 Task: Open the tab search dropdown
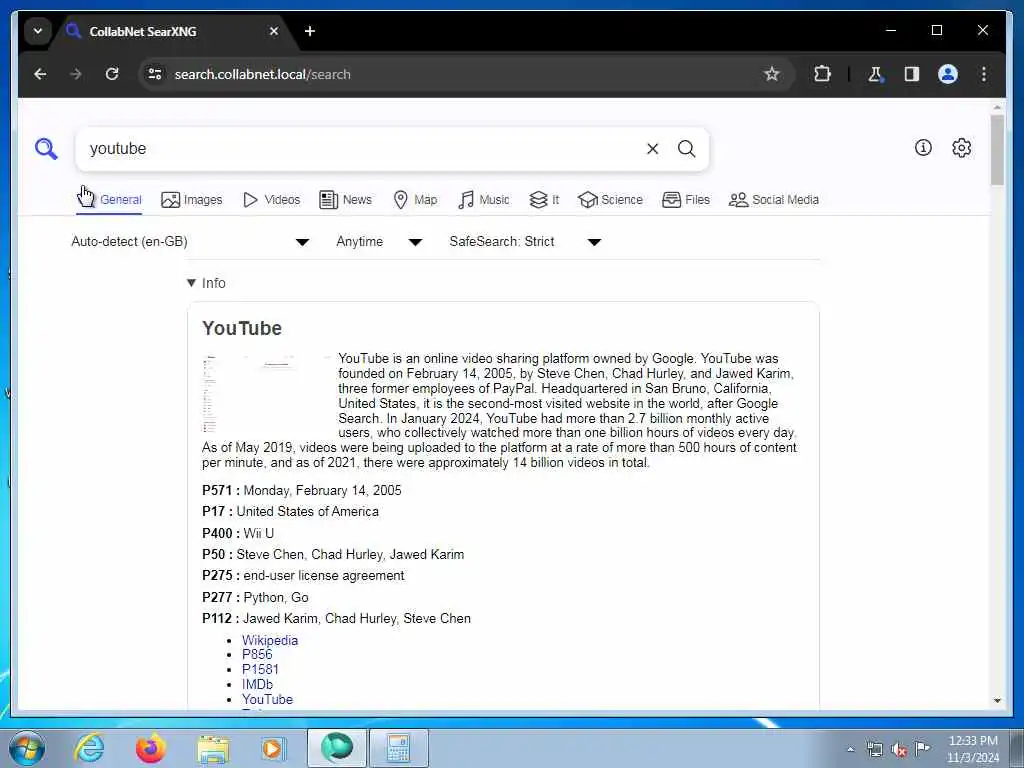tap(38, 31)
